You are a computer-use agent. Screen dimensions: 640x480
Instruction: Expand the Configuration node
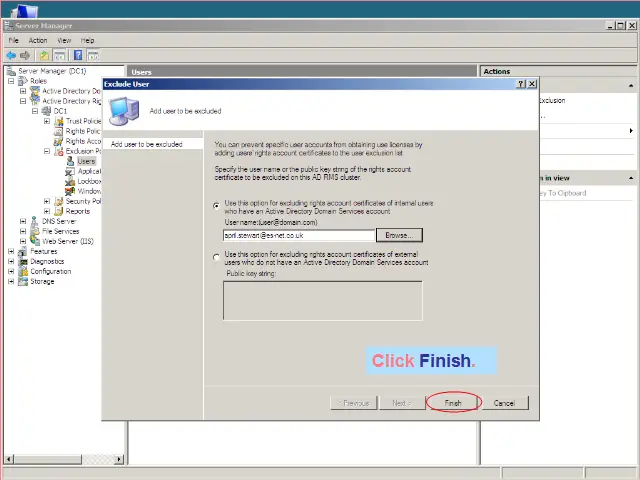(11, 271)
